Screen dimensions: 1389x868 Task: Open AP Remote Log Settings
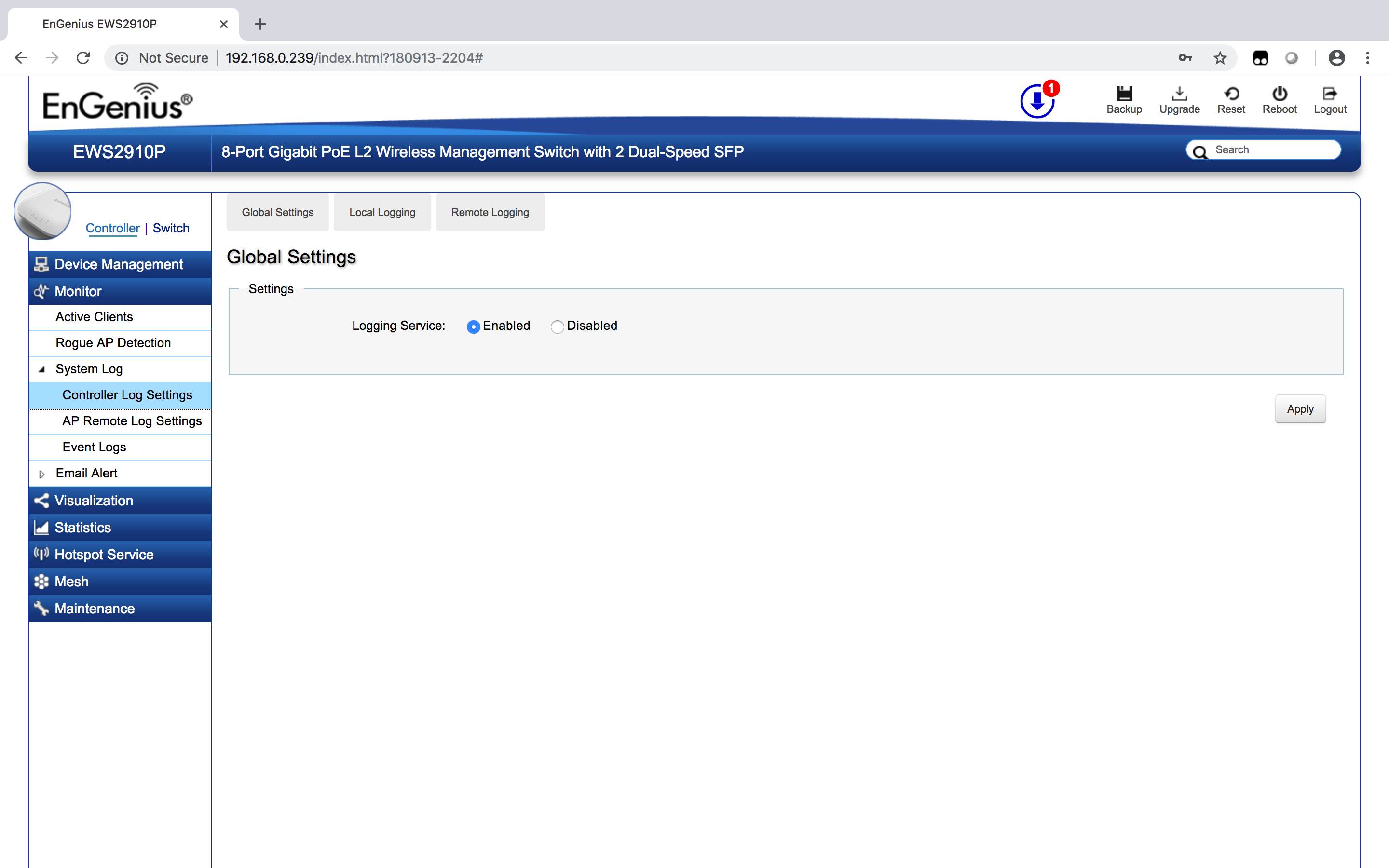click(x=120, y=421)
